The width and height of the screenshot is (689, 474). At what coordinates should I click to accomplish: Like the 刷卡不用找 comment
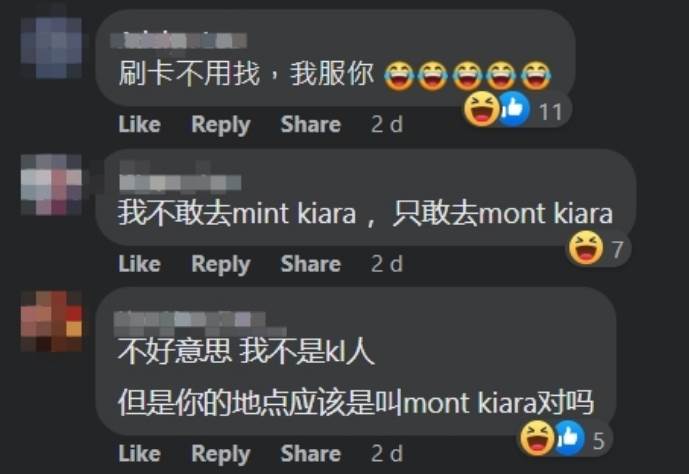(x=139, y=124)
